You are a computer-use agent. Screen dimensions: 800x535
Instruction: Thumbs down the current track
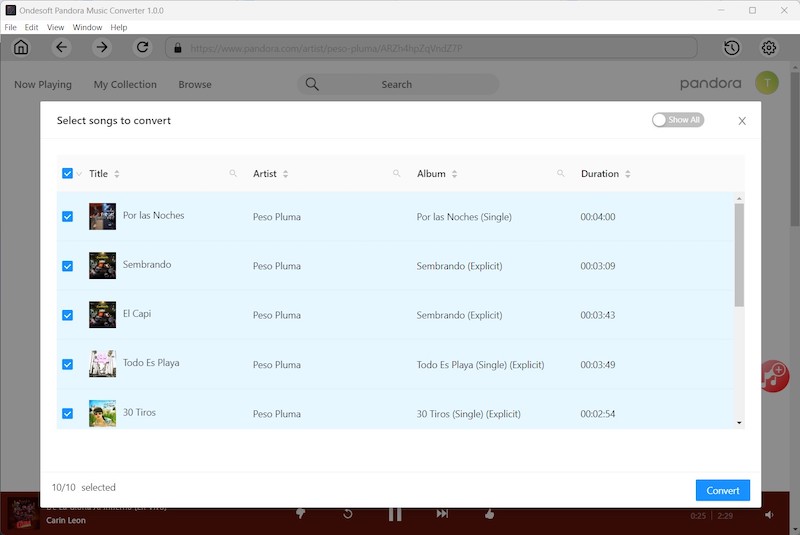click(301, 514)
